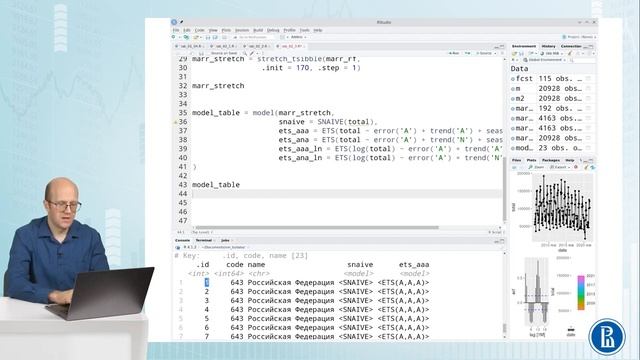Open the Help menu

point(318,30)
